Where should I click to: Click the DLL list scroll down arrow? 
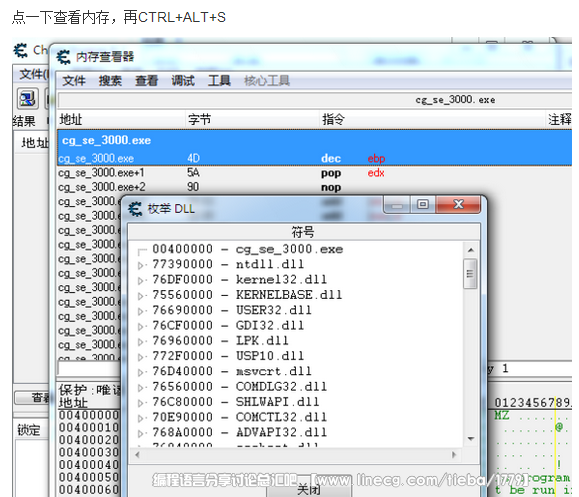[470, 439]
